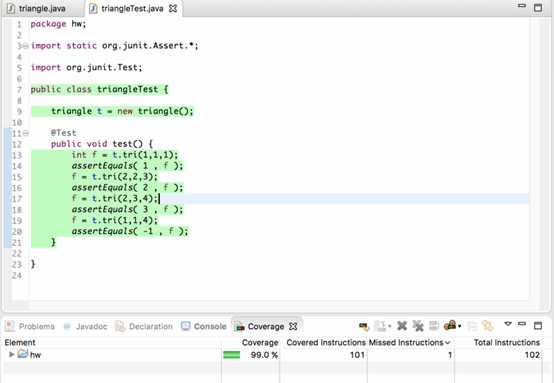This screenshot has width=554, height=383.
Task: Click 'int f = t.tri(1,1,1);' line
Action: (x=125, y=155)
